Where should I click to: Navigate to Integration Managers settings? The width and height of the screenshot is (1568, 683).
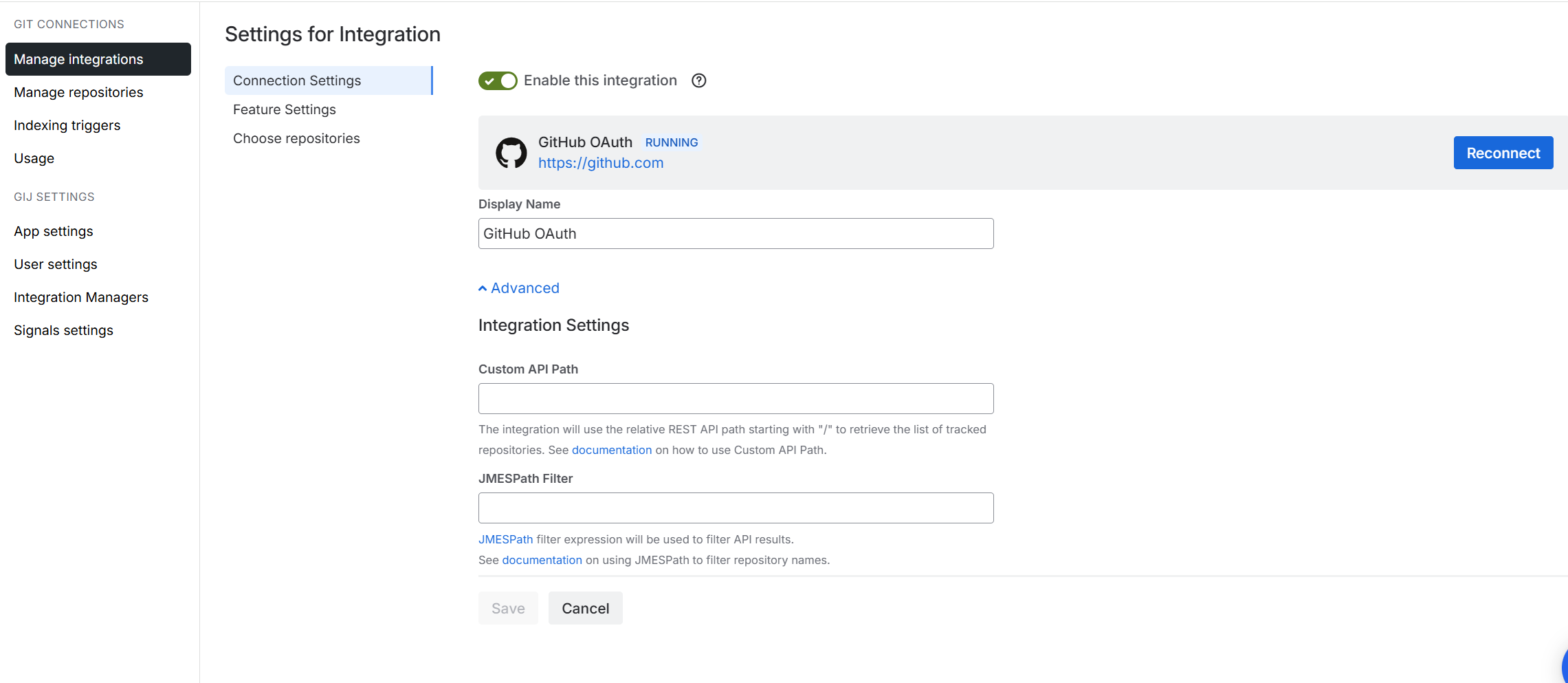point(81,297)
